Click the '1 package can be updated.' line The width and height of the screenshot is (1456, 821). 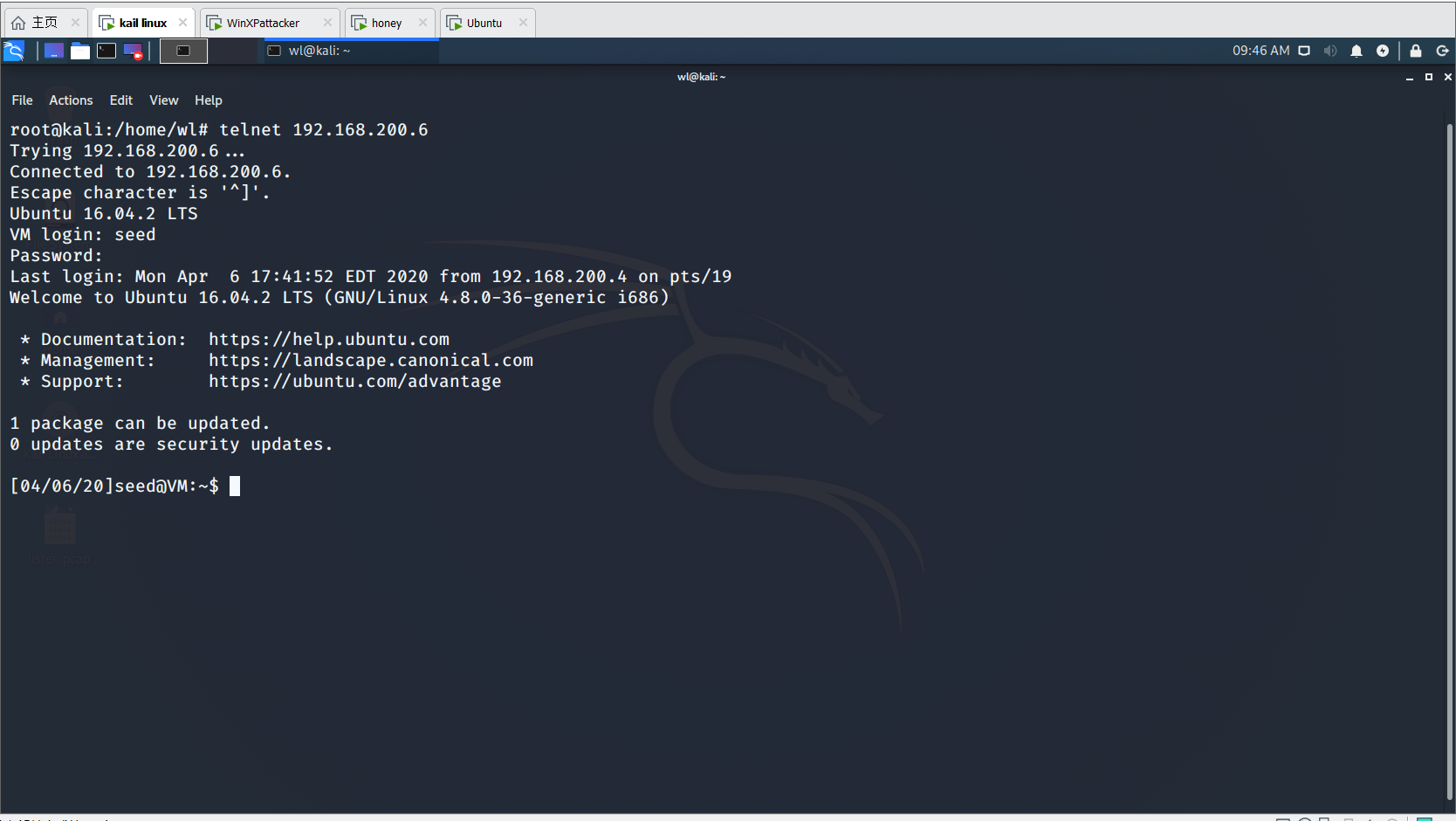coord(140,424)
